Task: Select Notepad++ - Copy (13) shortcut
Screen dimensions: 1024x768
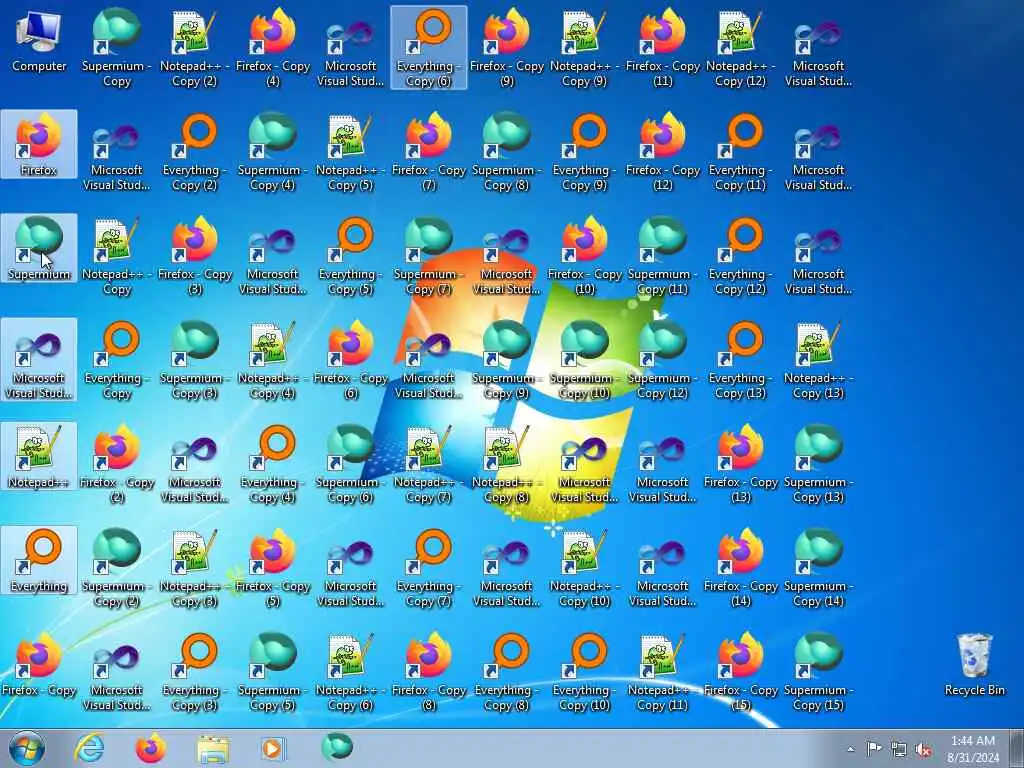Action: pos(818,360)
